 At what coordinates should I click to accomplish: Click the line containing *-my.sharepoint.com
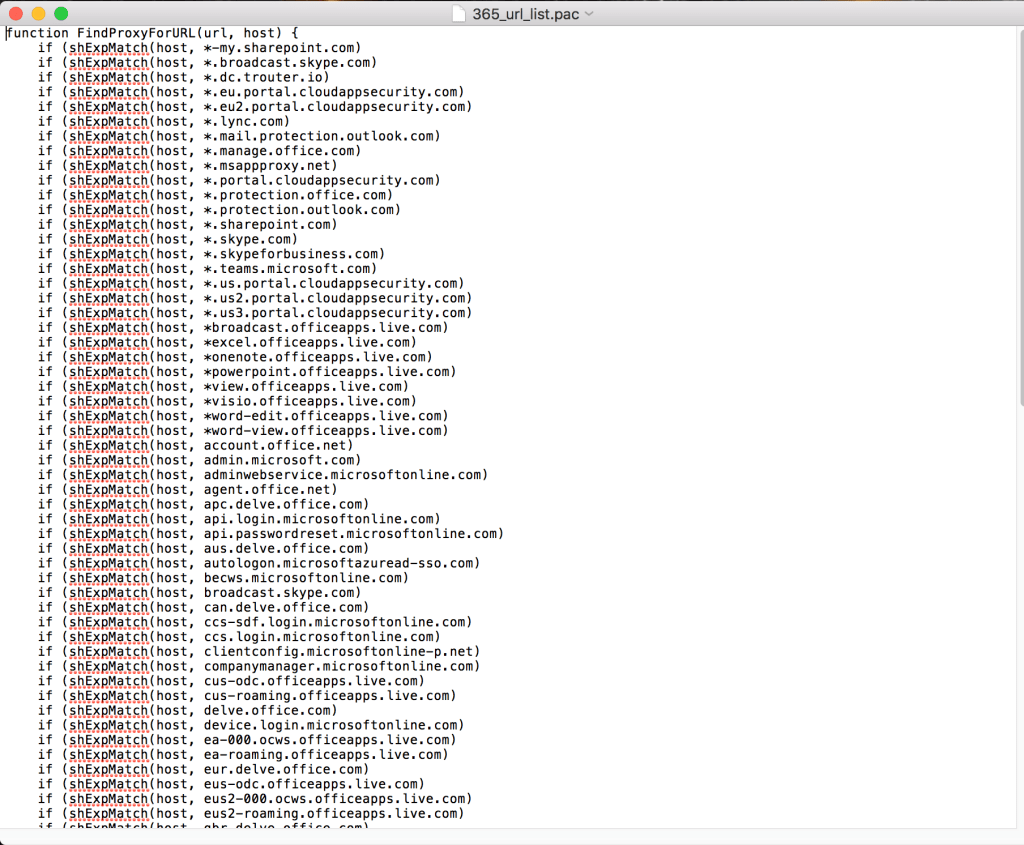pos(200,47)
